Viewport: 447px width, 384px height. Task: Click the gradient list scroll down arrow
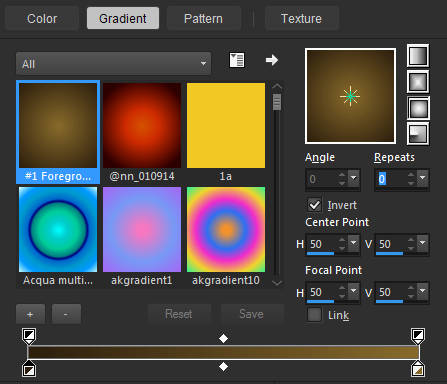[277, 283]
